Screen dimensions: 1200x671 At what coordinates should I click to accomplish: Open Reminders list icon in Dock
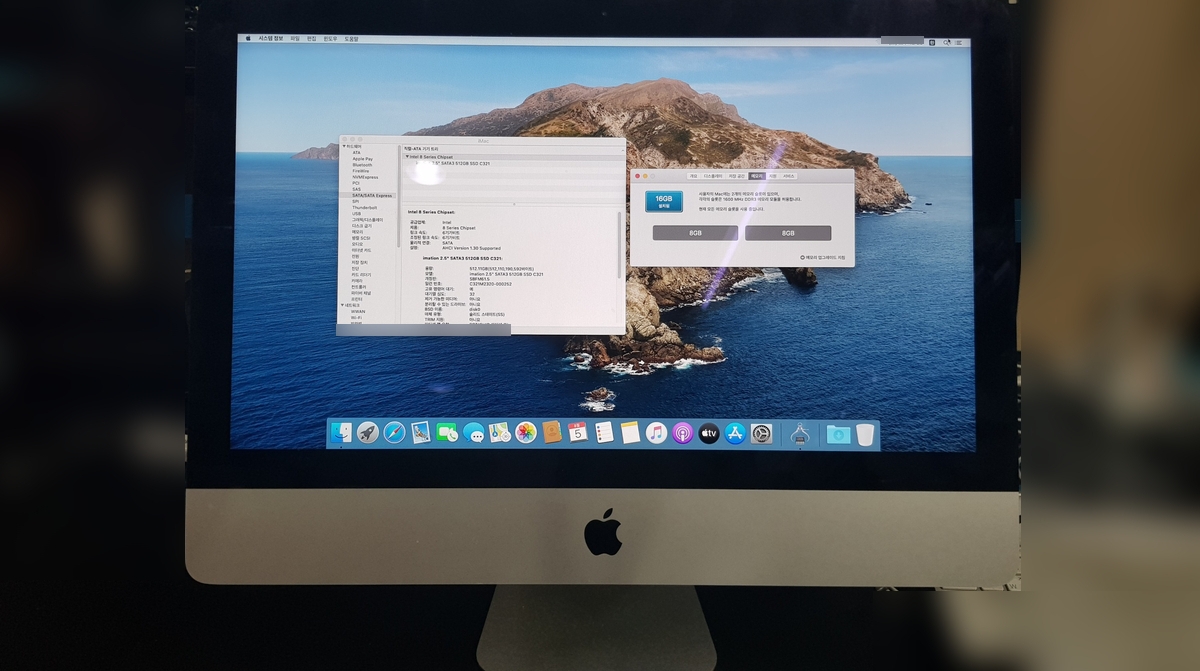click(604, 433)
